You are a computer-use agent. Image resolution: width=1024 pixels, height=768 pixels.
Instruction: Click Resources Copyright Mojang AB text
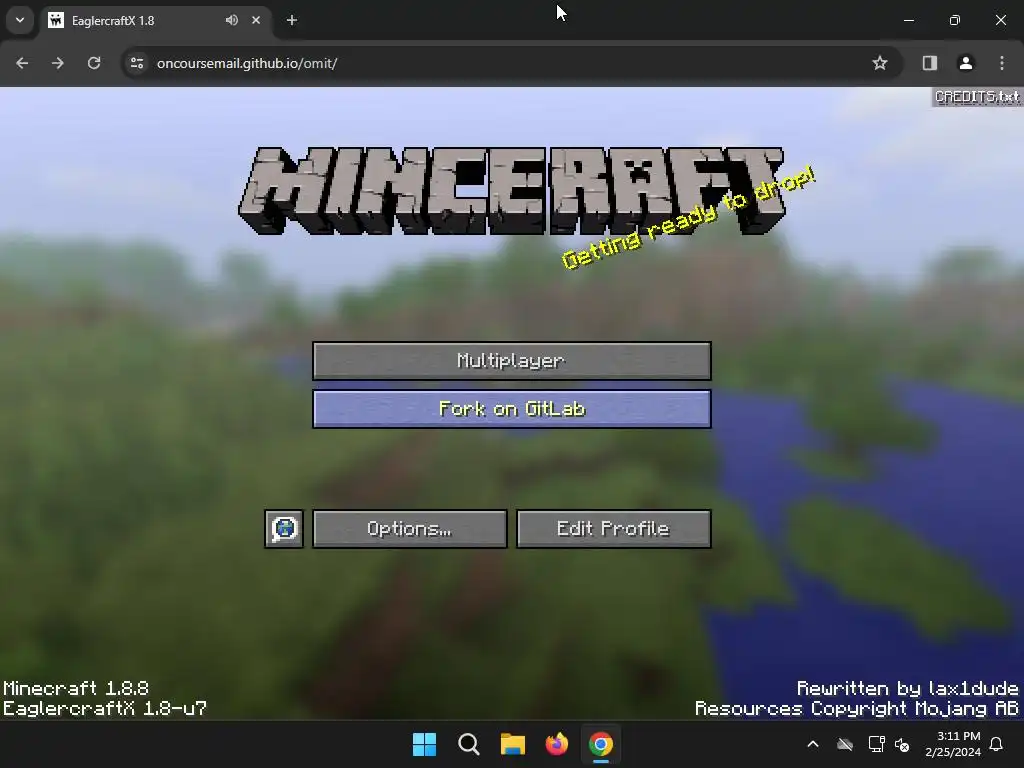point(856,709)
